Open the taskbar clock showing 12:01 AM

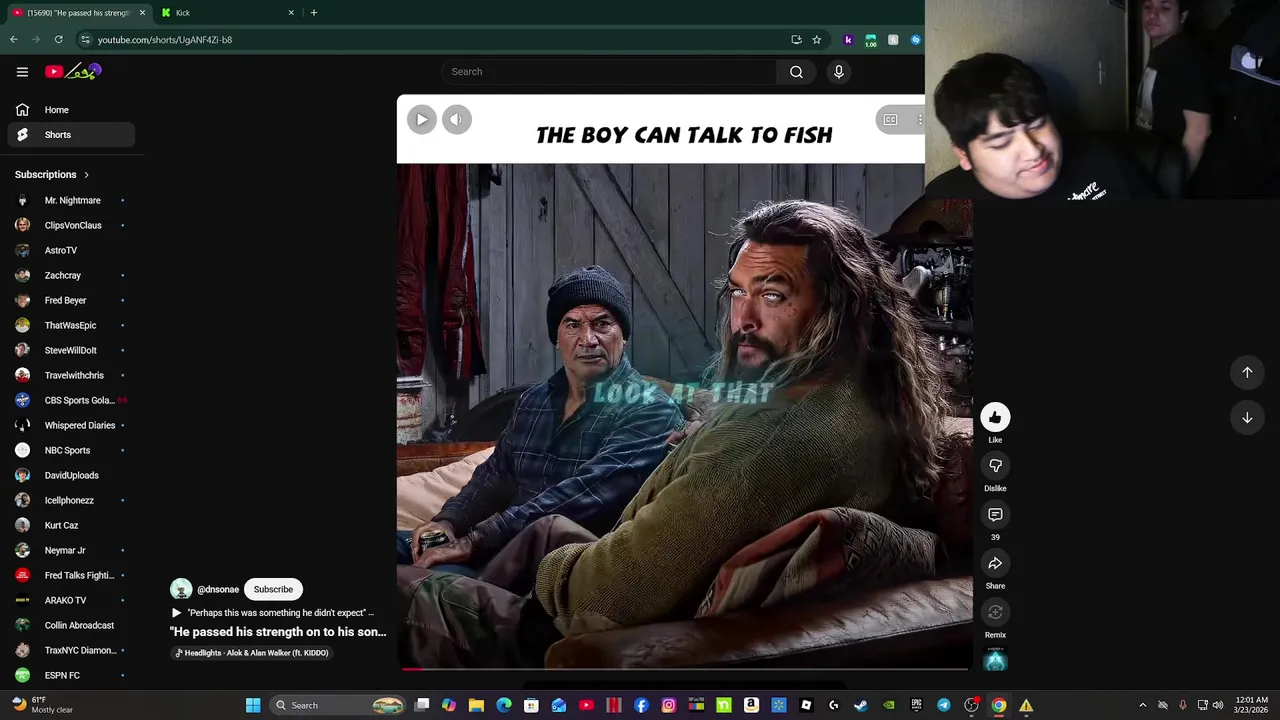click(1252, 705)
